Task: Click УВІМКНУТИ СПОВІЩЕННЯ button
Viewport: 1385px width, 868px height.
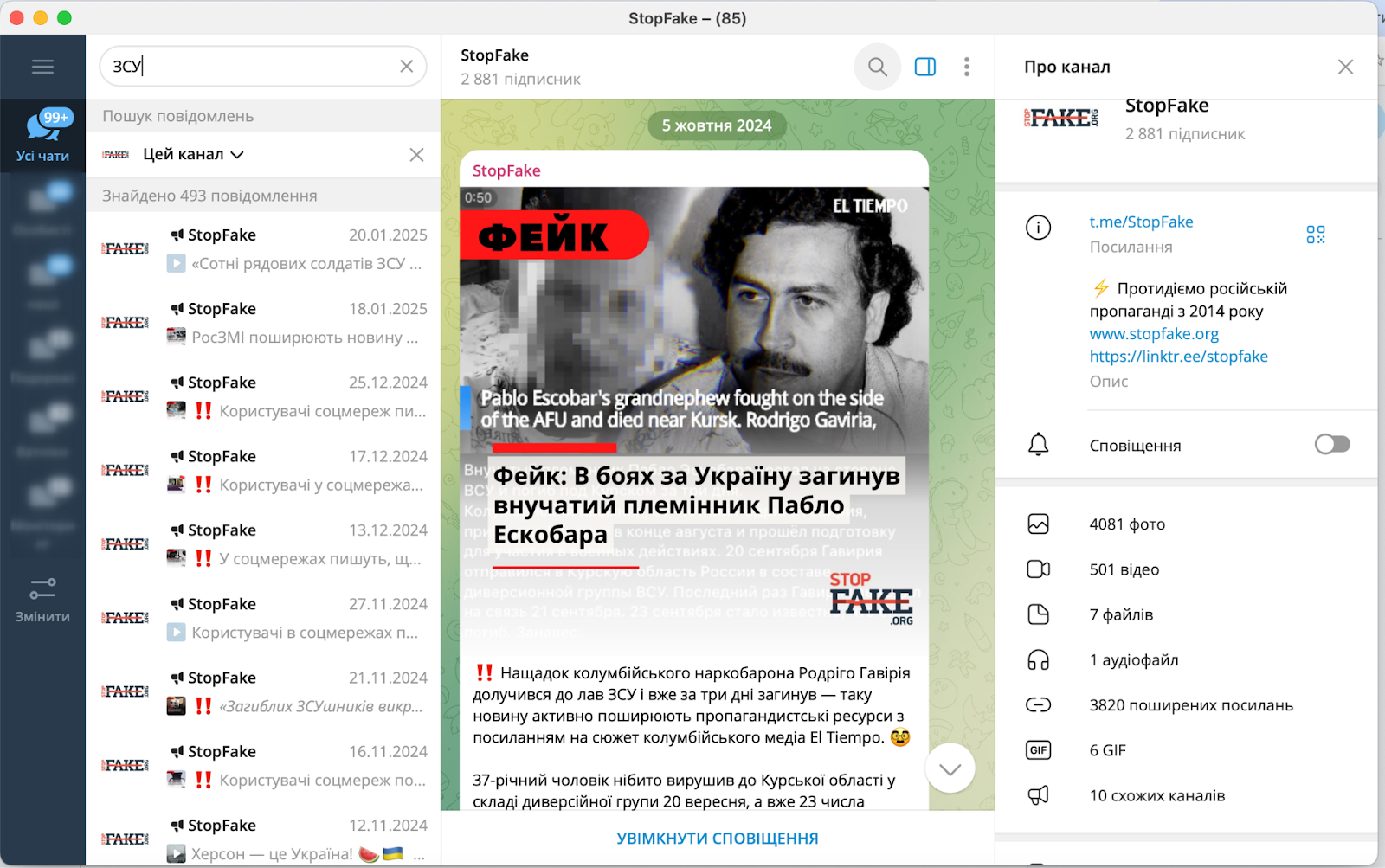Action: tap(718, 839)
